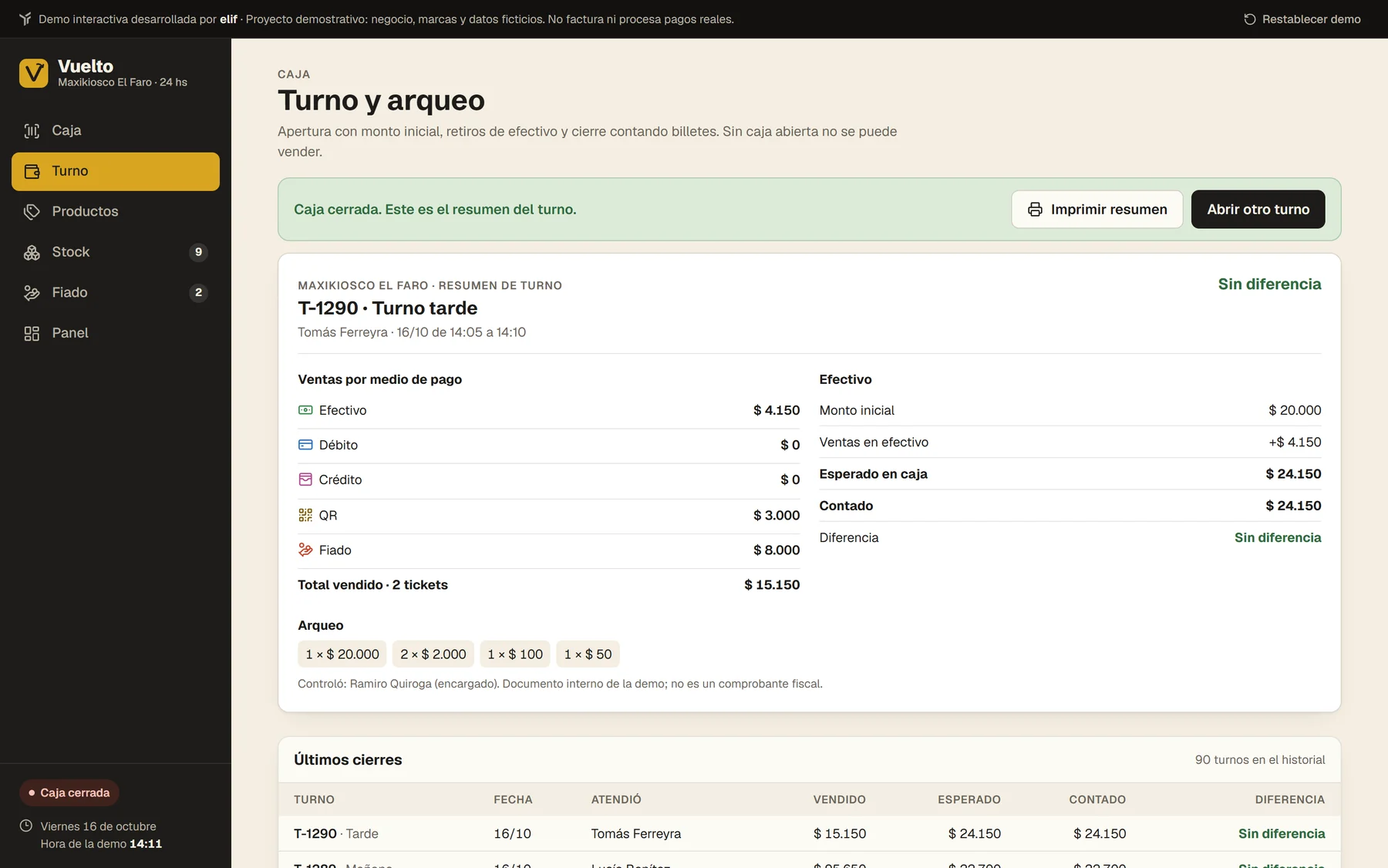Go to Productos in the sidebar
Viewport: 1388px width, 868px height.
tap(116, 212)
